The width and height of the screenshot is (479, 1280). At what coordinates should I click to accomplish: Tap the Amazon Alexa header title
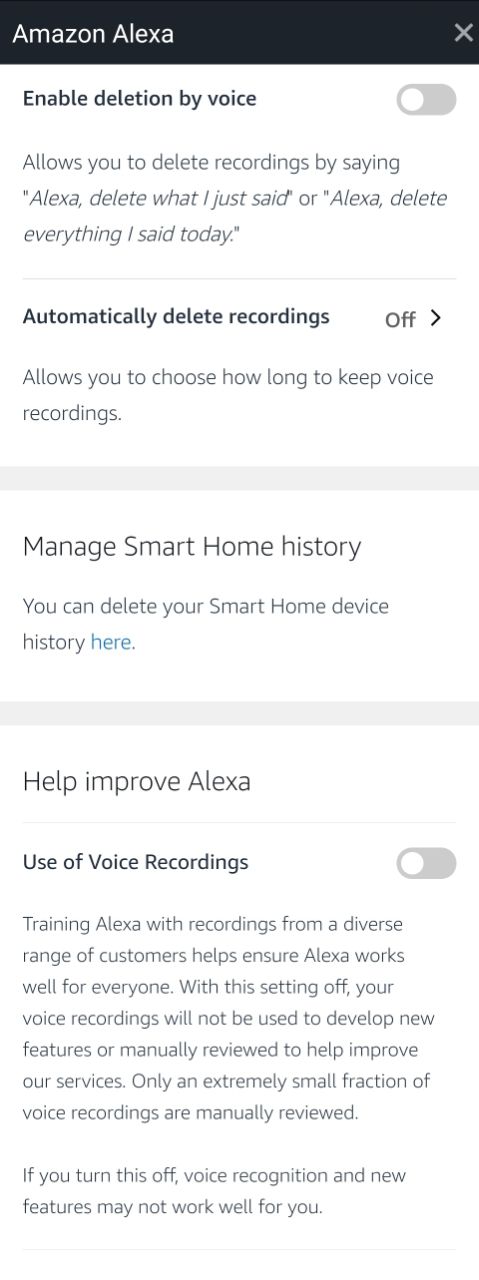pyautogui.click(x=93, y=33)
